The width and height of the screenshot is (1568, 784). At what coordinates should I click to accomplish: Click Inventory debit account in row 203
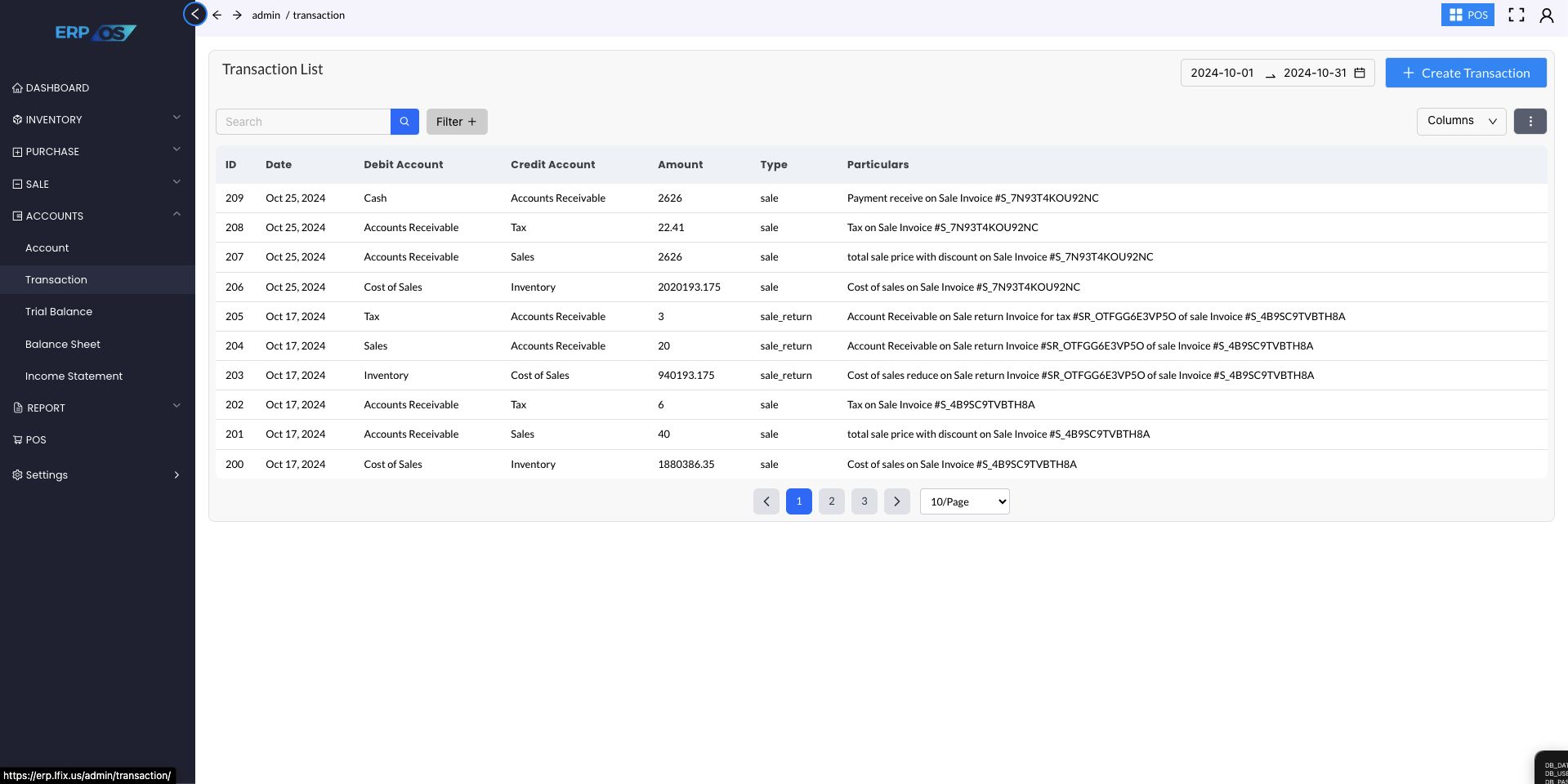pos(386,375)
